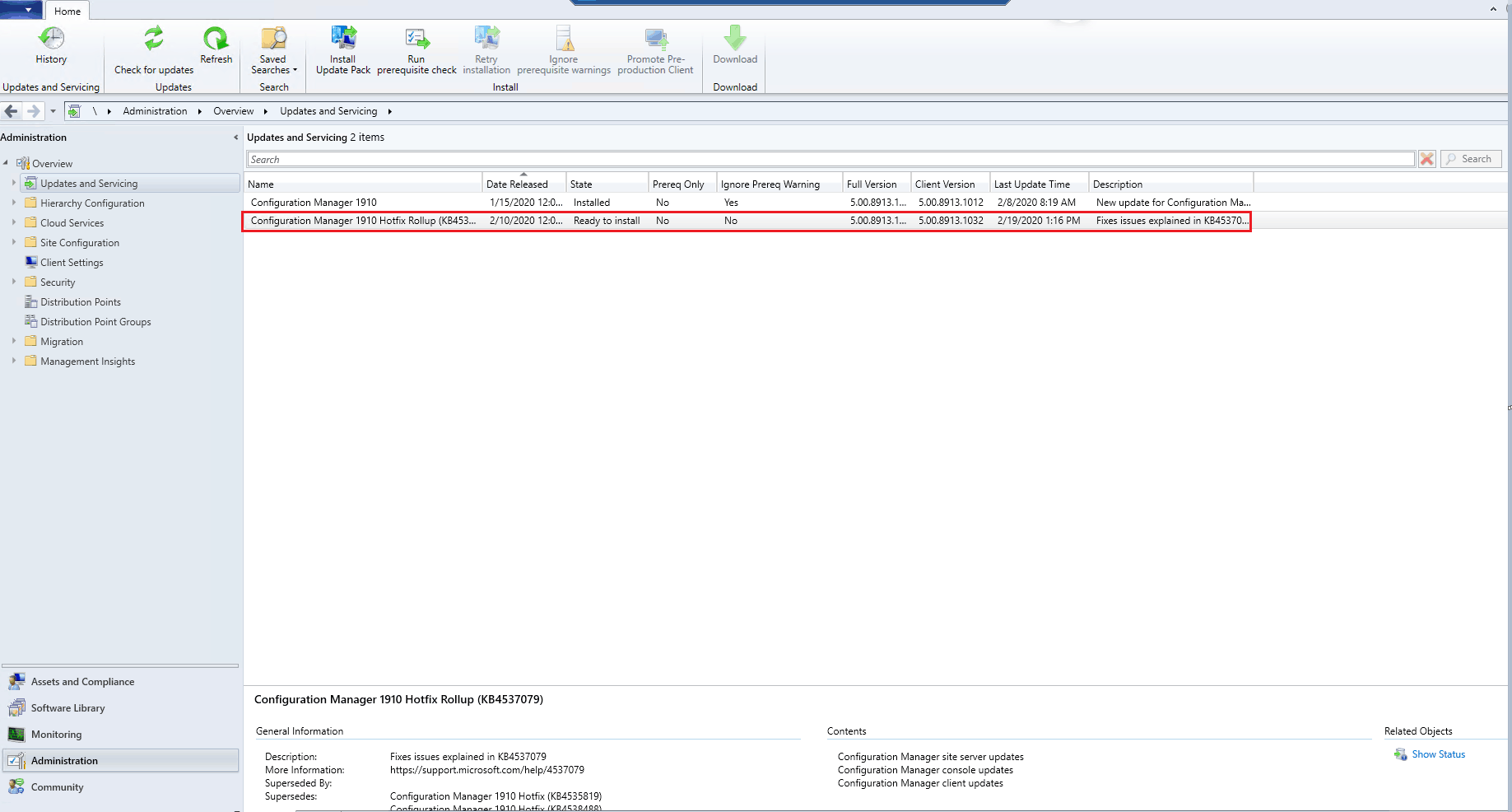
Task: Collapse the ribbon using top-right arrow
Action: coord(1493,9)
